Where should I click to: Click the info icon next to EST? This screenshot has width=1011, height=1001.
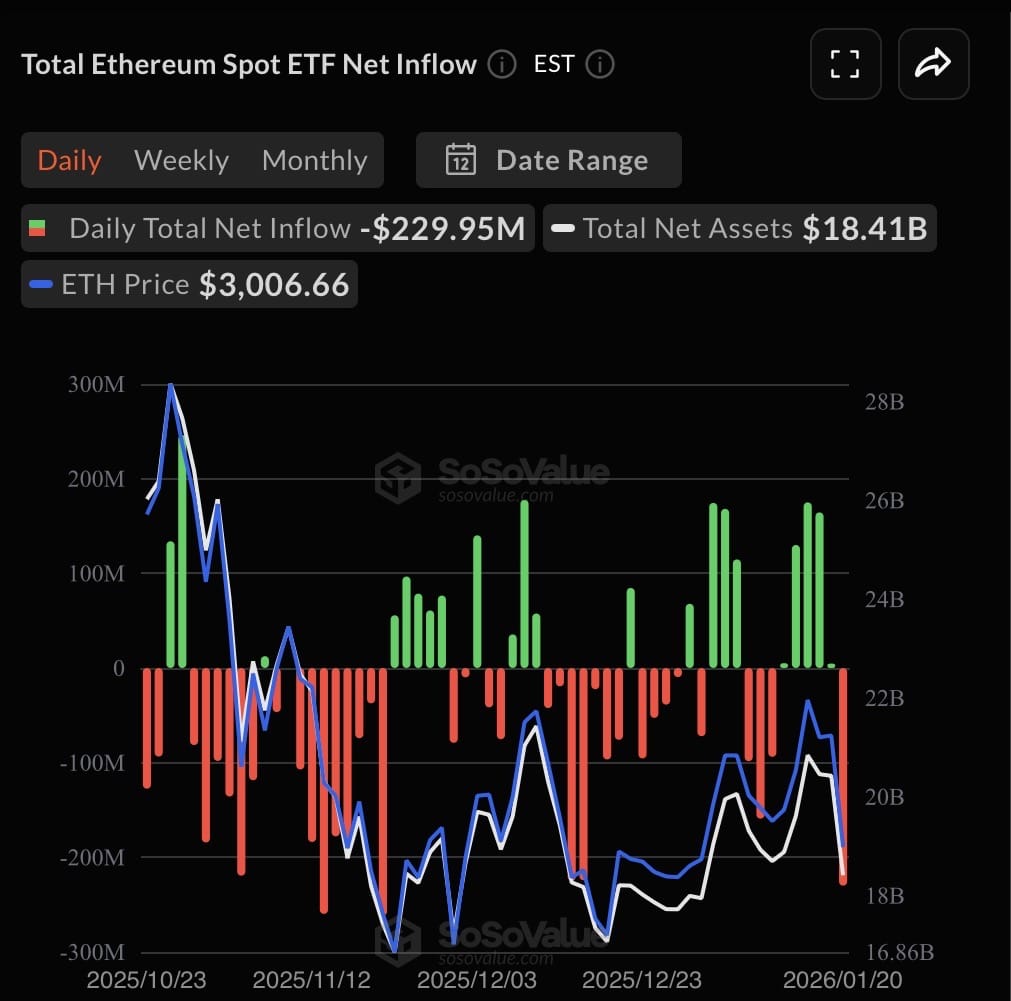point(599,65)
